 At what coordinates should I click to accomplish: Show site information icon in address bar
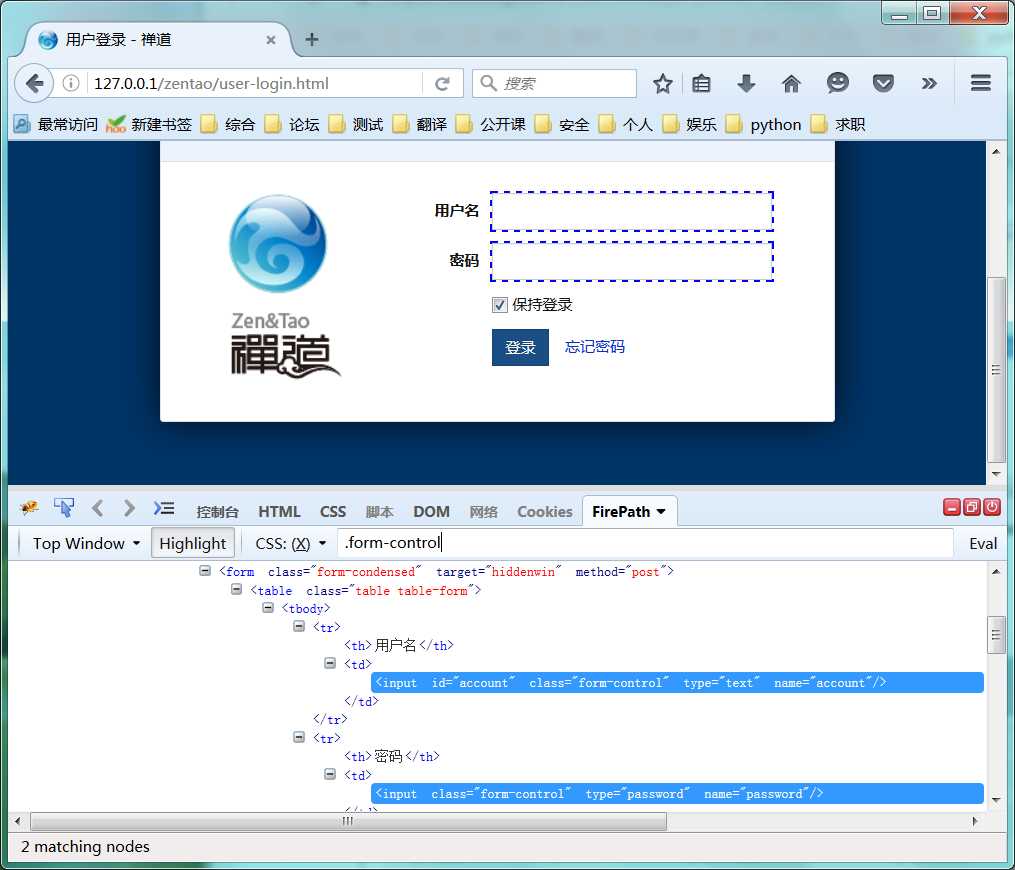tap(71, 84)
